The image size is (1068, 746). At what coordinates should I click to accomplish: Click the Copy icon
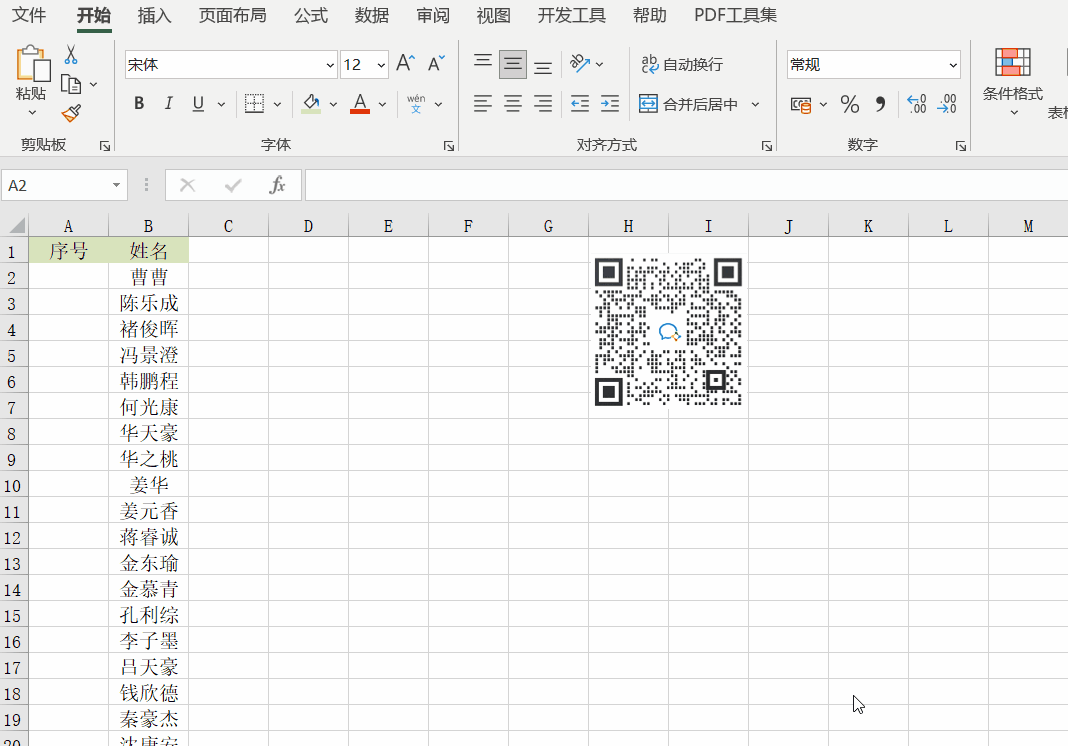pos(71,84)
